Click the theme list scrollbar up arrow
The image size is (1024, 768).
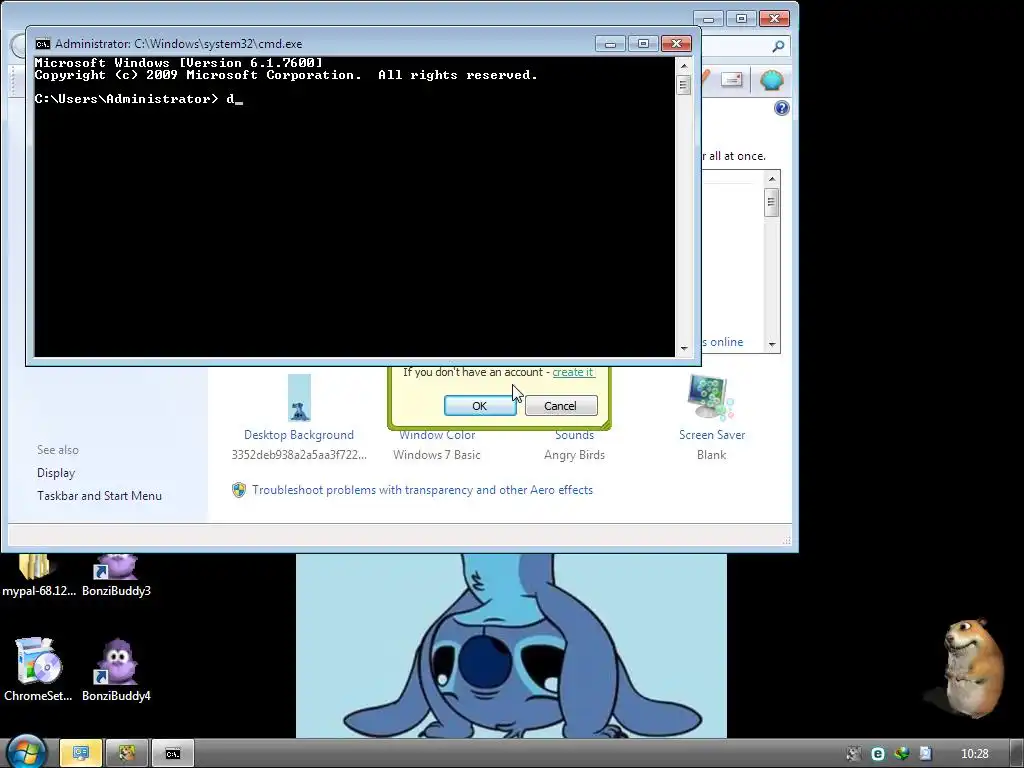click(772, 179)
